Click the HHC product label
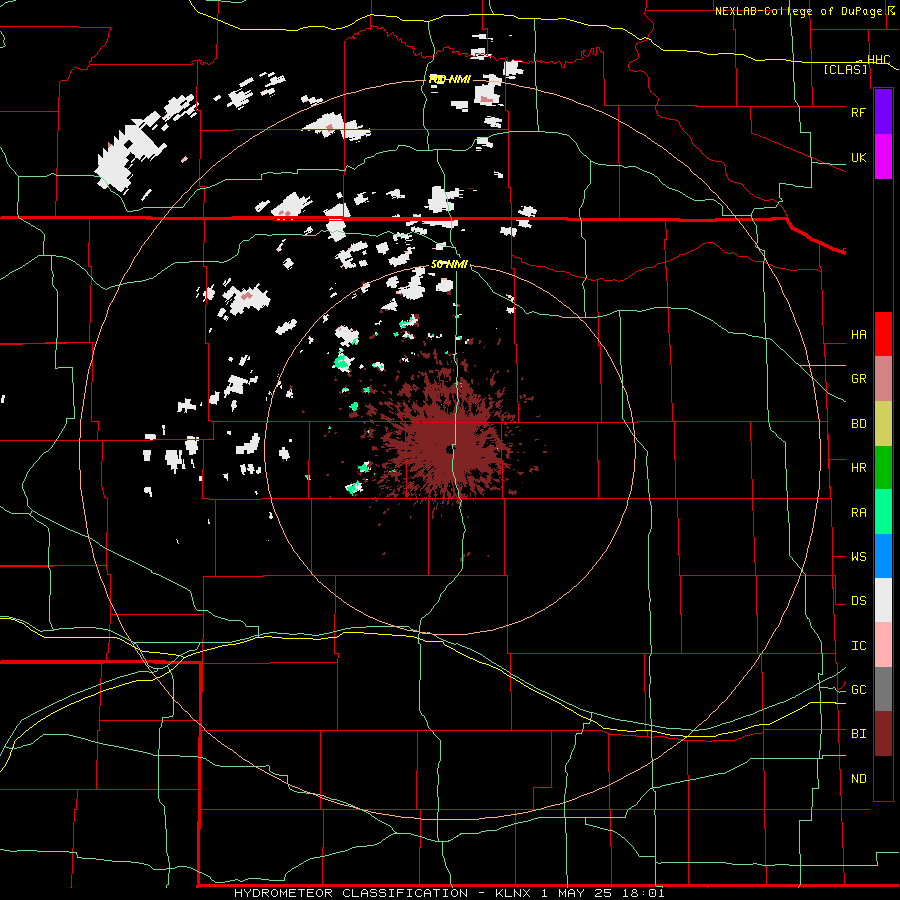 [x=878, y=59]
